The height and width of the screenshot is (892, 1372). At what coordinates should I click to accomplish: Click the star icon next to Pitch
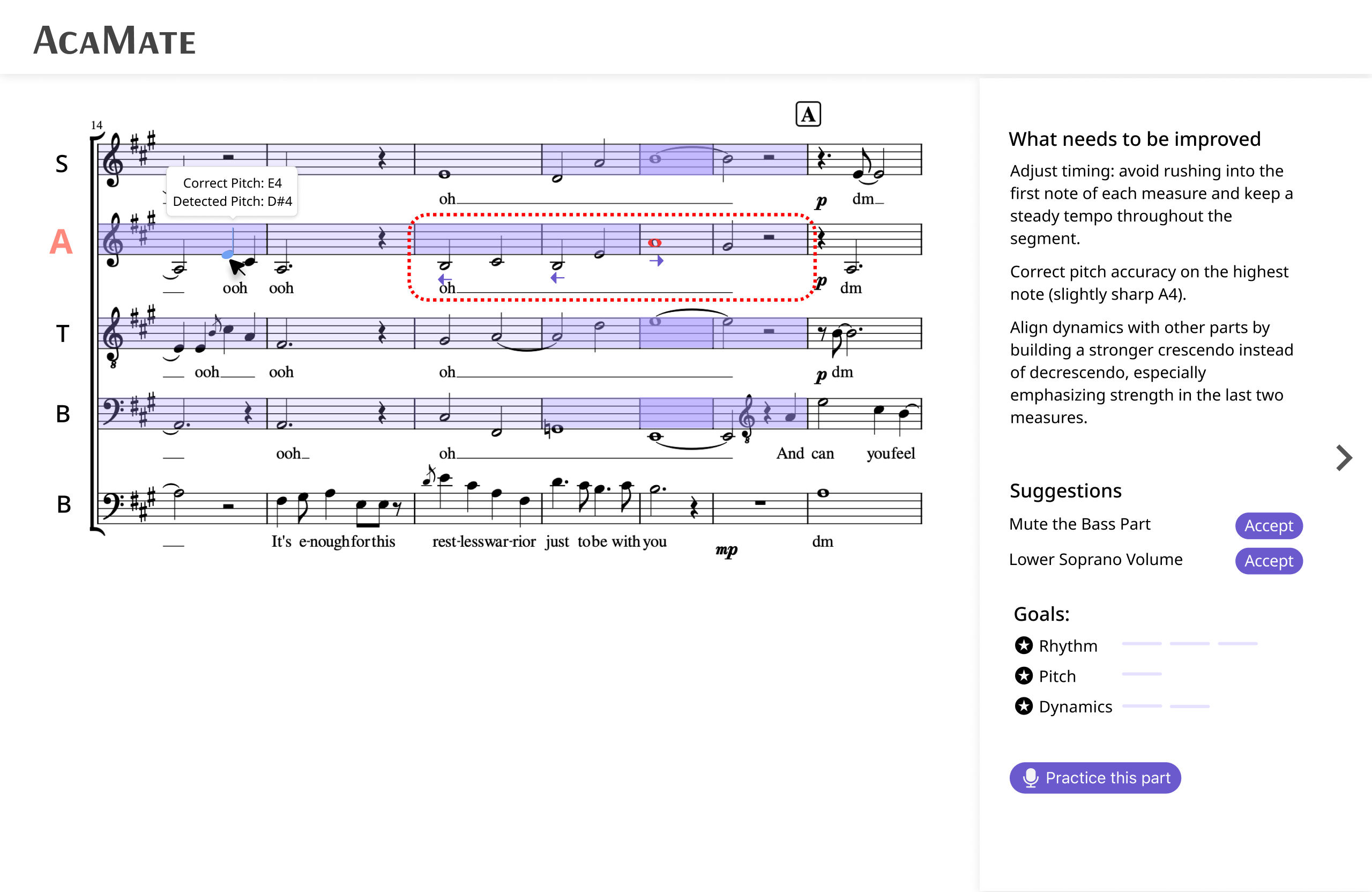tap(1023, 675)
